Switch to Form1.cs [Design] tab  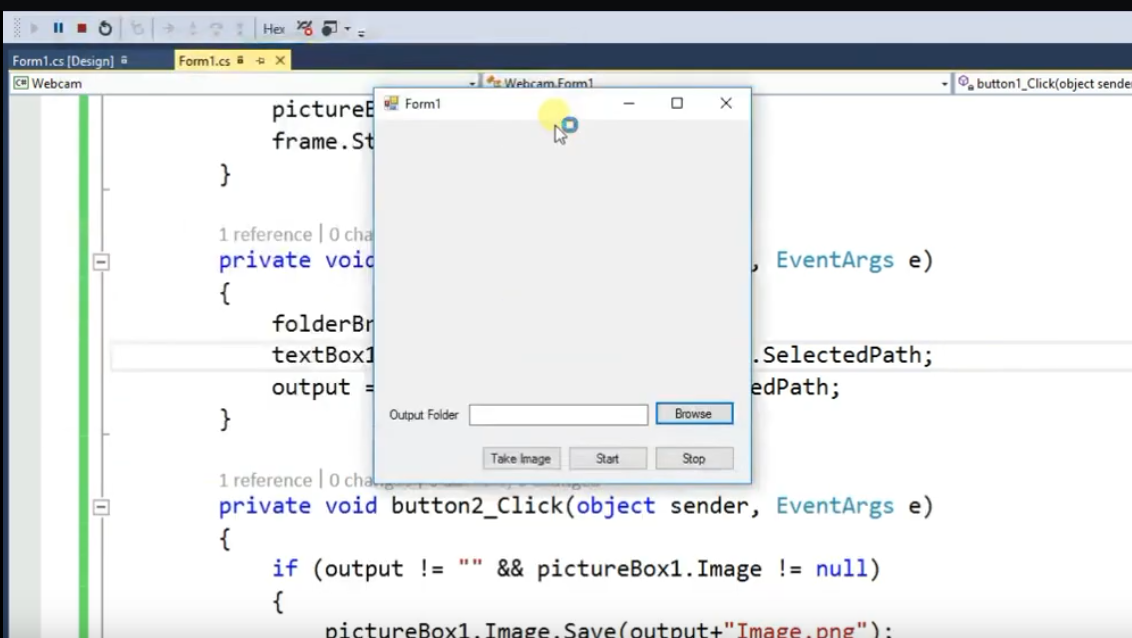64,61
